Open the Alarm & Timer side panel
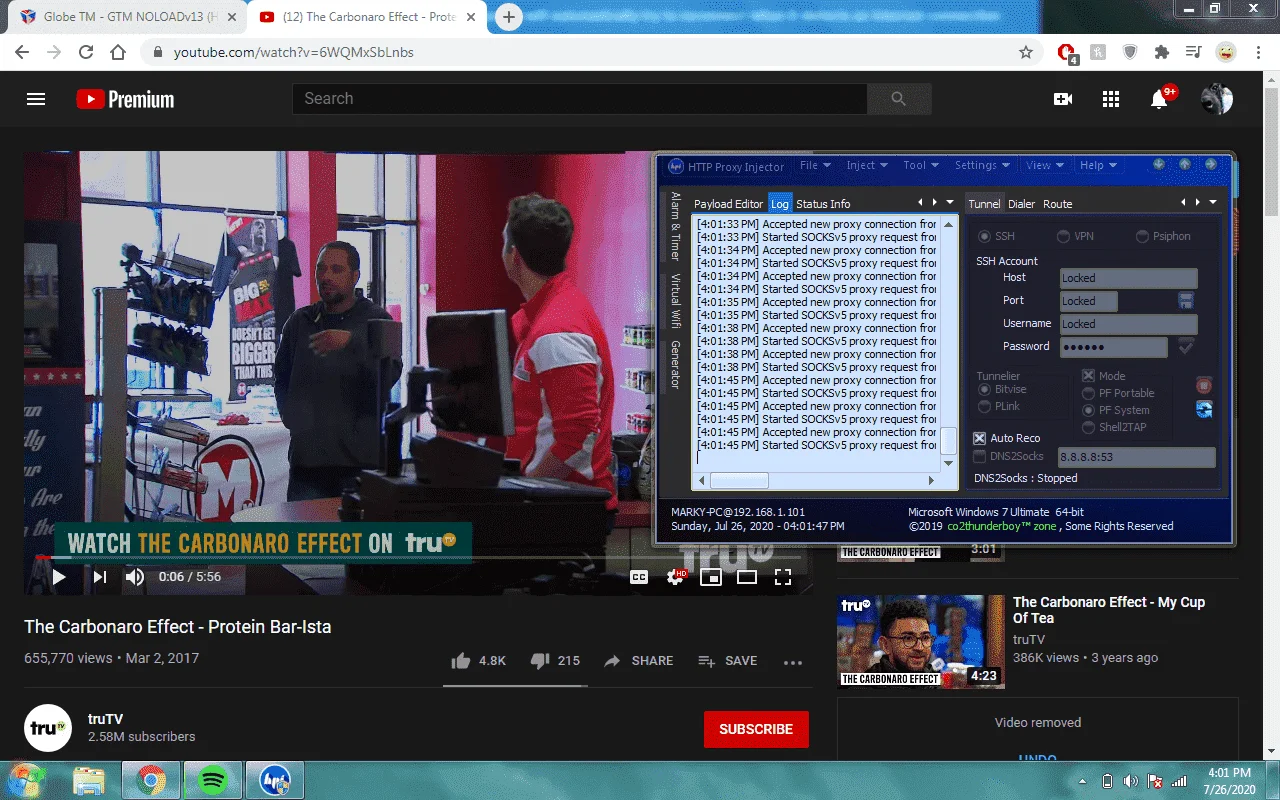1280x800 pixels. (x=676, y=226)
